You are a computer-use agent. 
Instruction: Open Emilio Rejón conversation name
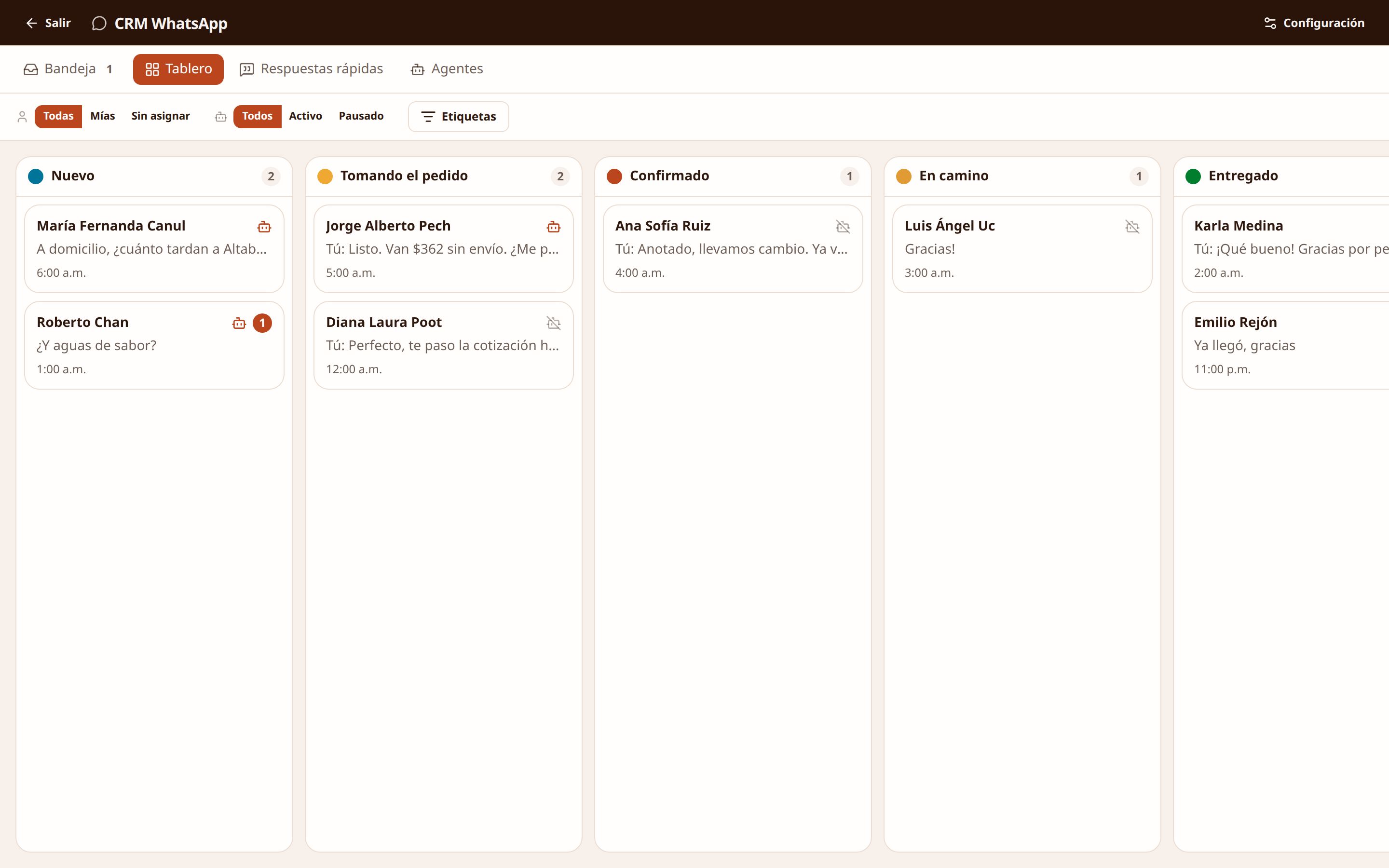click(x=1235, y=323)
